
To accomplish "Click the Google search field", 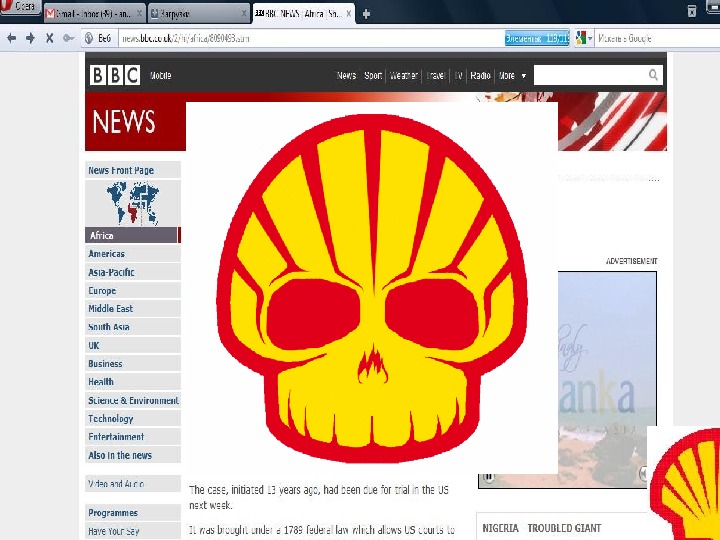I will point(657,38).
